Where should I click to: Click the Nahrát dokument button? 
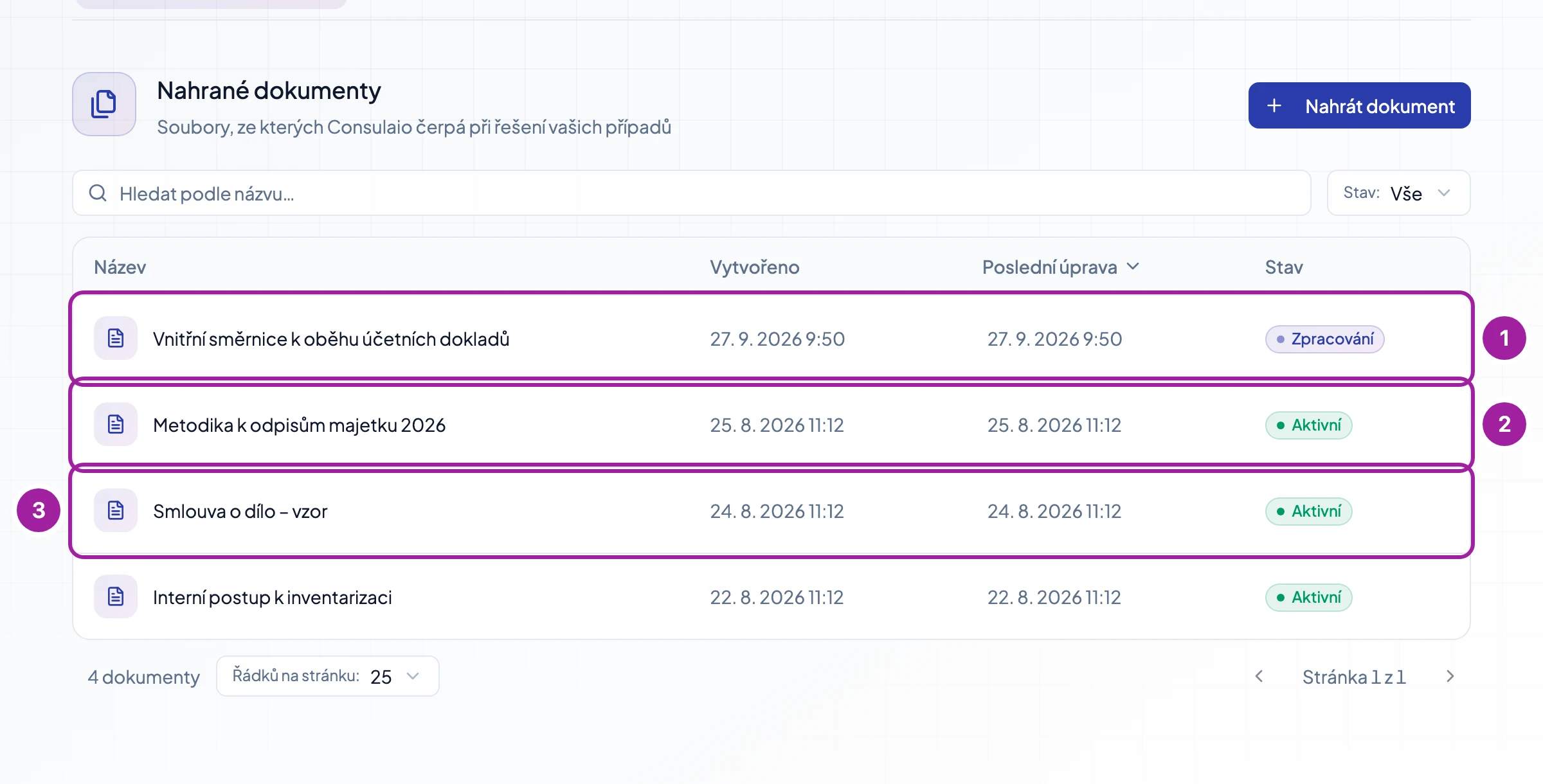pos(1360,105)
